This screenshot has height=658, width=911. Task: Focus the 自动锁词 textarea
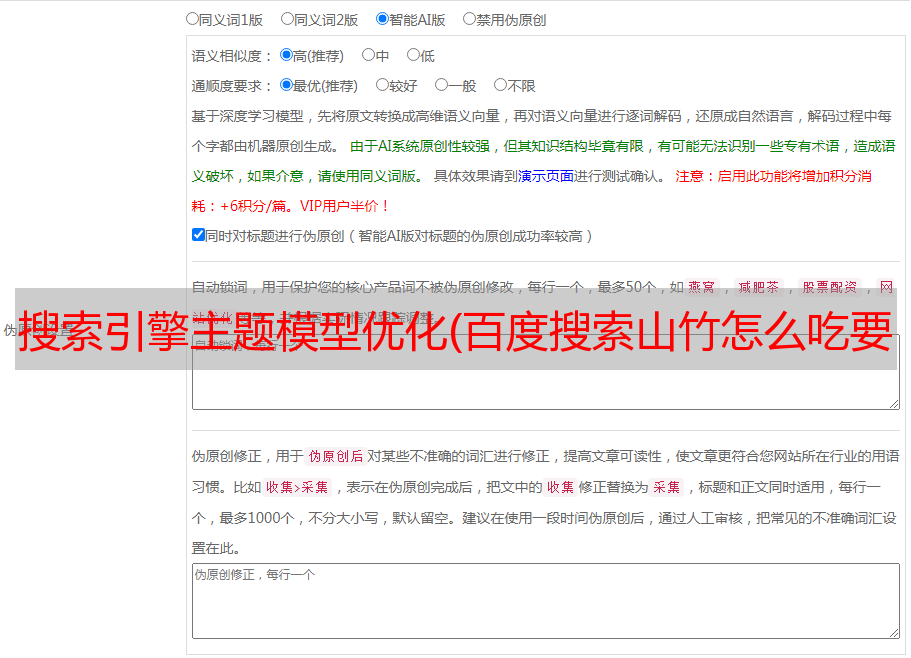[x=546, y=372]
